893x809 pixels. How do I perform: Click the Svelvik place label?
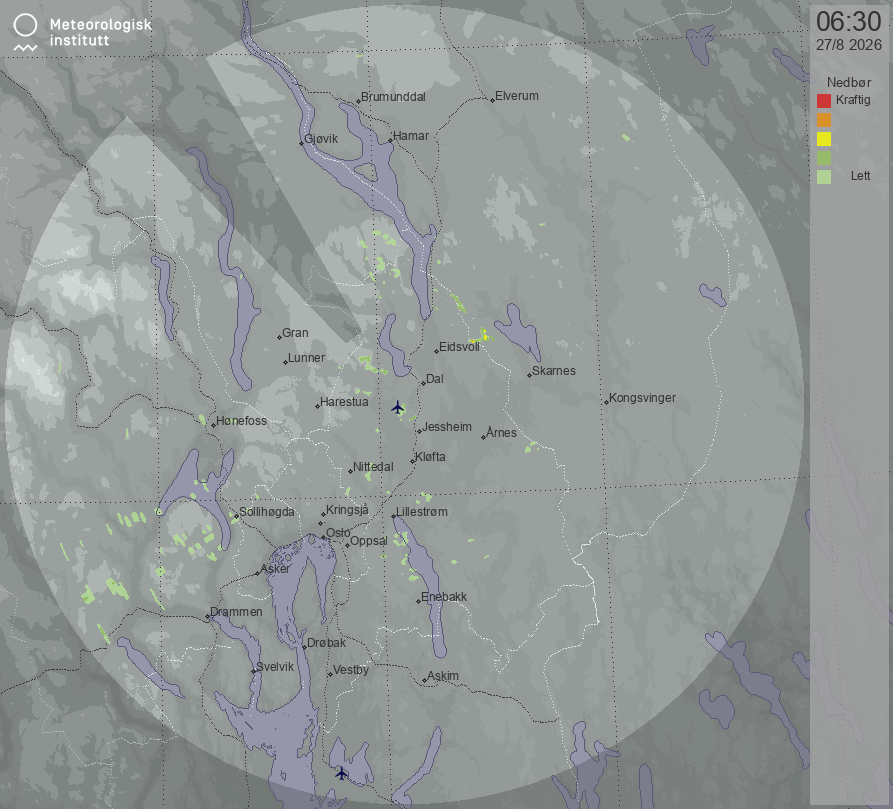[275, 667]
